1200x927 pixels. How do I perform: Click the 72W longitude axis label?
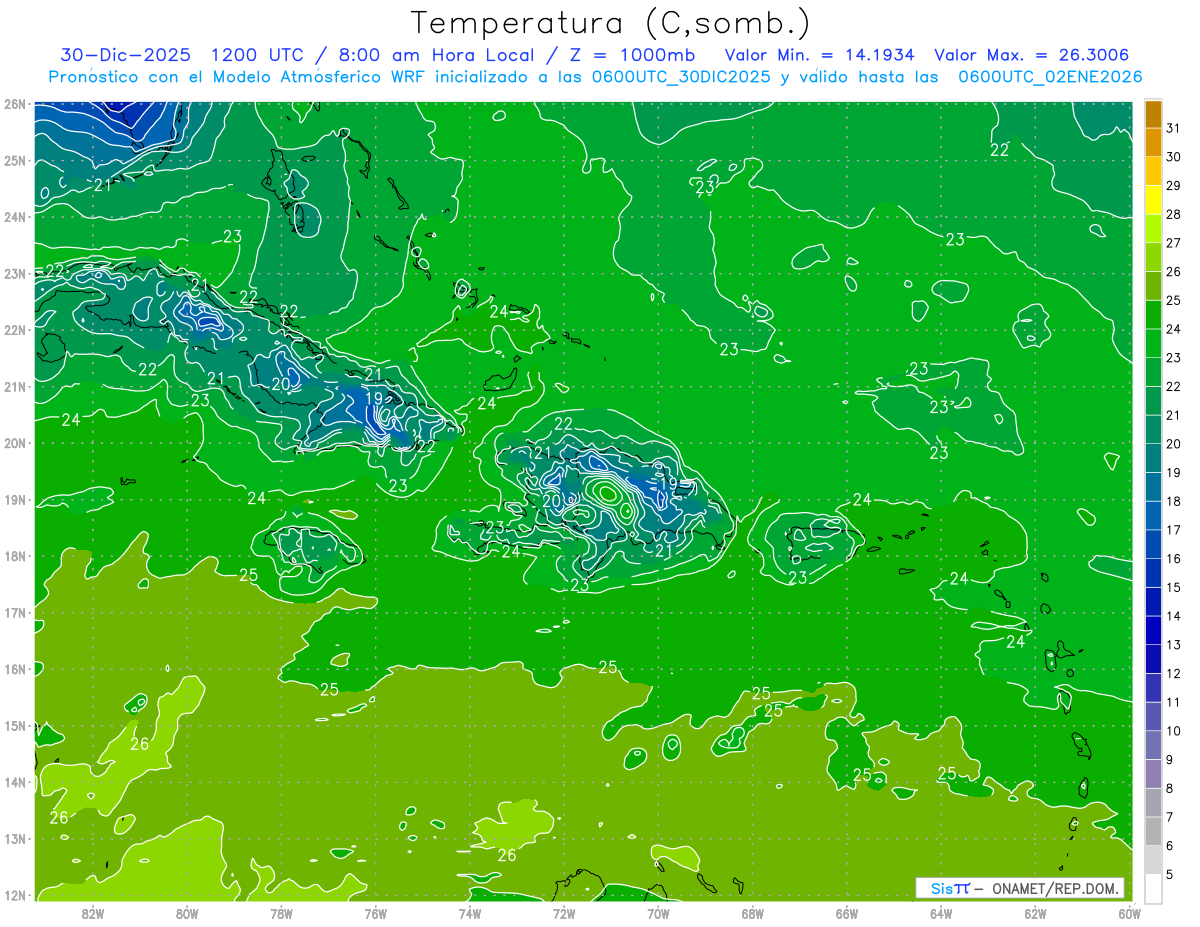click(x=564, y=912)
